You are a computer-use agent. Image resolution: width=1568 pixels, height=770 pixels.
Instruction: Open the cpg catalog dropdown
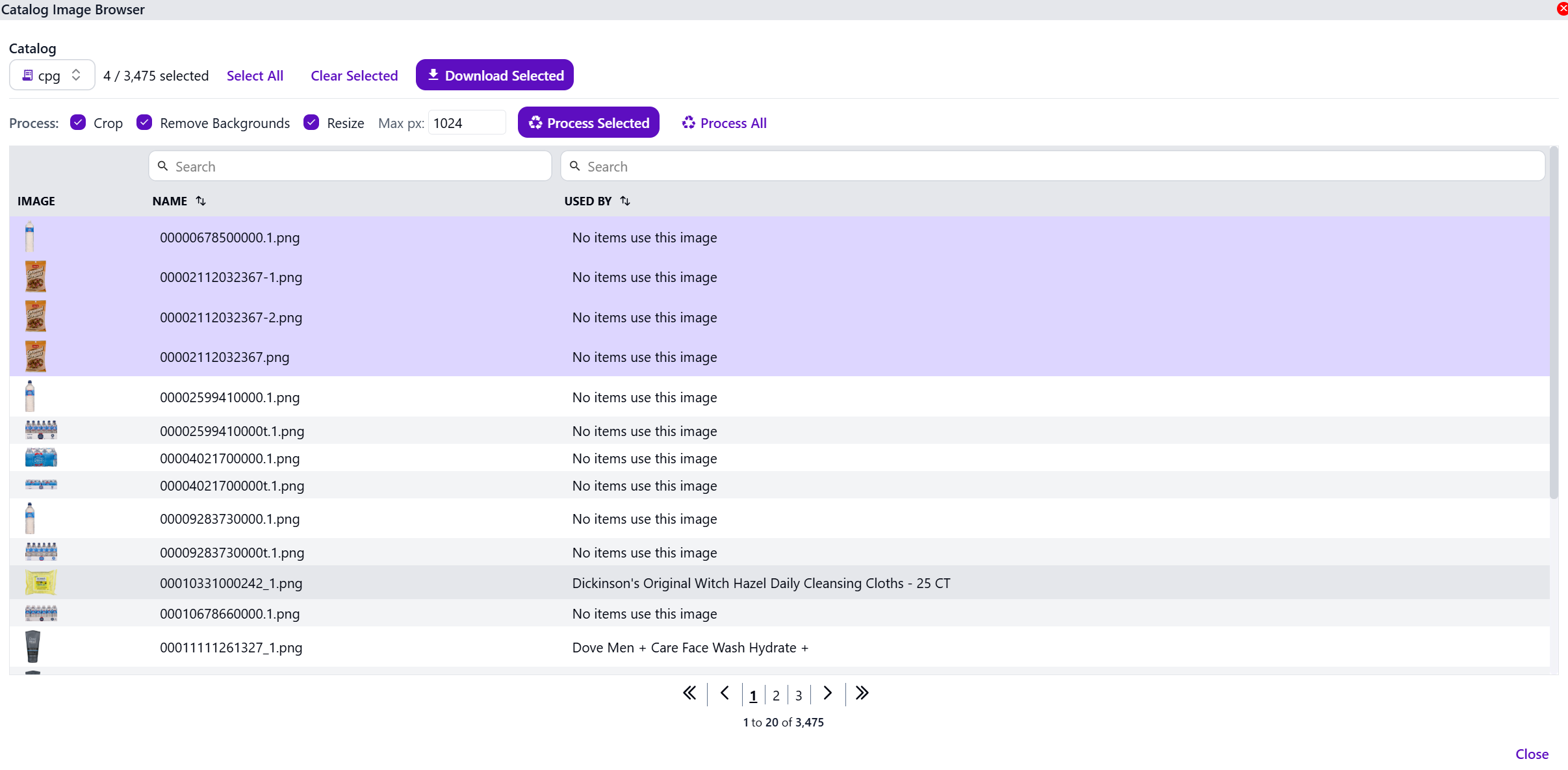click(x=52, y=75)
